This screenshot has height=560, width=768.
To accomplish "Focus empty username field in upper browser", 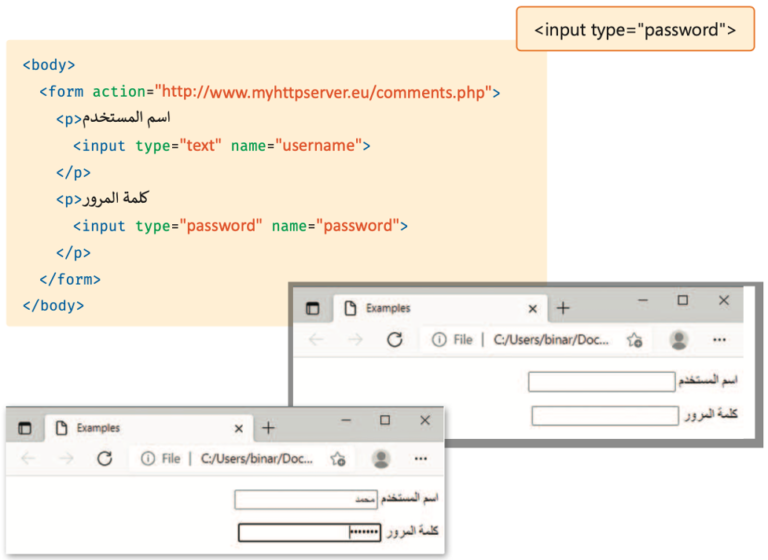I will point(601,382).
